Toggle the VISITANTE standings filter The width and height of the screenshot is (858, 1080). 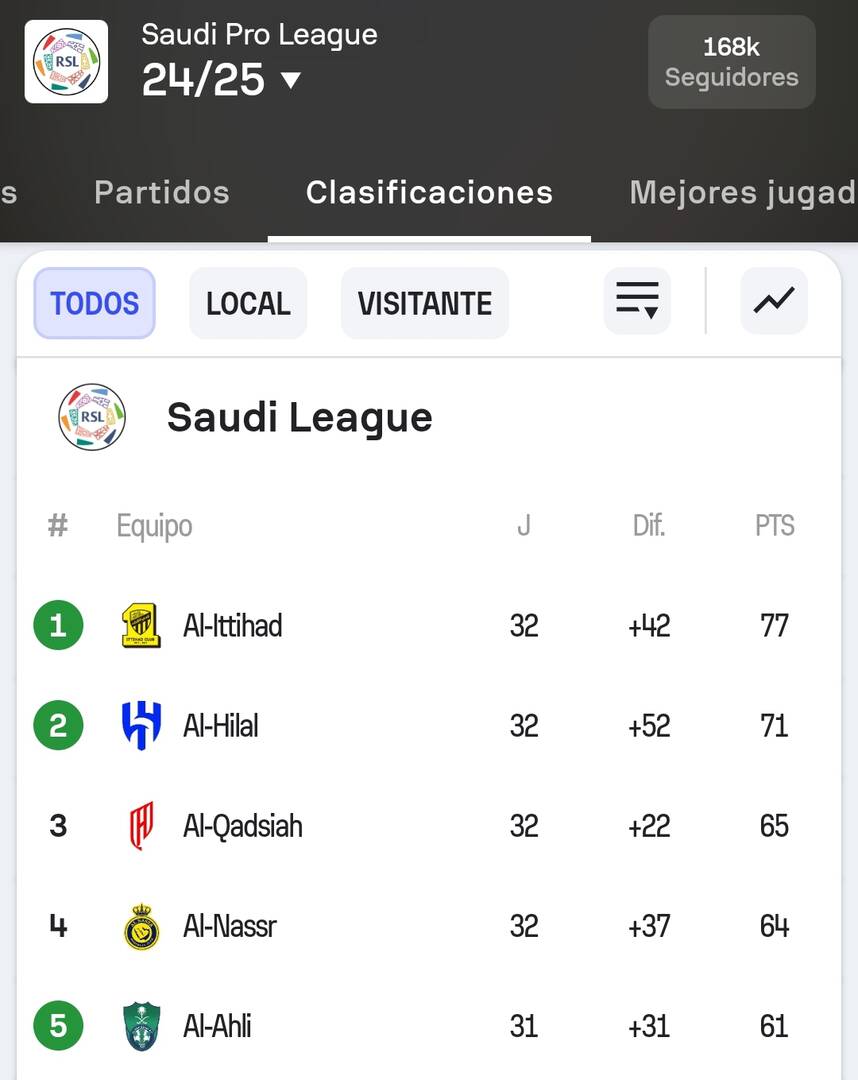click(425, 303)
